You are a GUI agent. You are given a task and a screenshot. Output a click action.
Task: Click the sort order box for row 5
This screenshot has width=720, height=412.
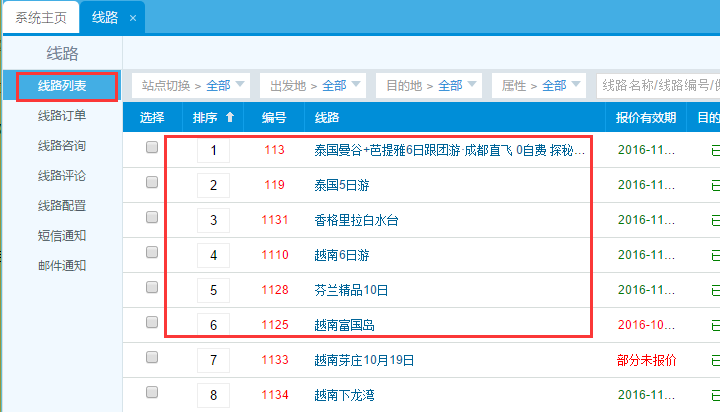(x=213, y=290)
